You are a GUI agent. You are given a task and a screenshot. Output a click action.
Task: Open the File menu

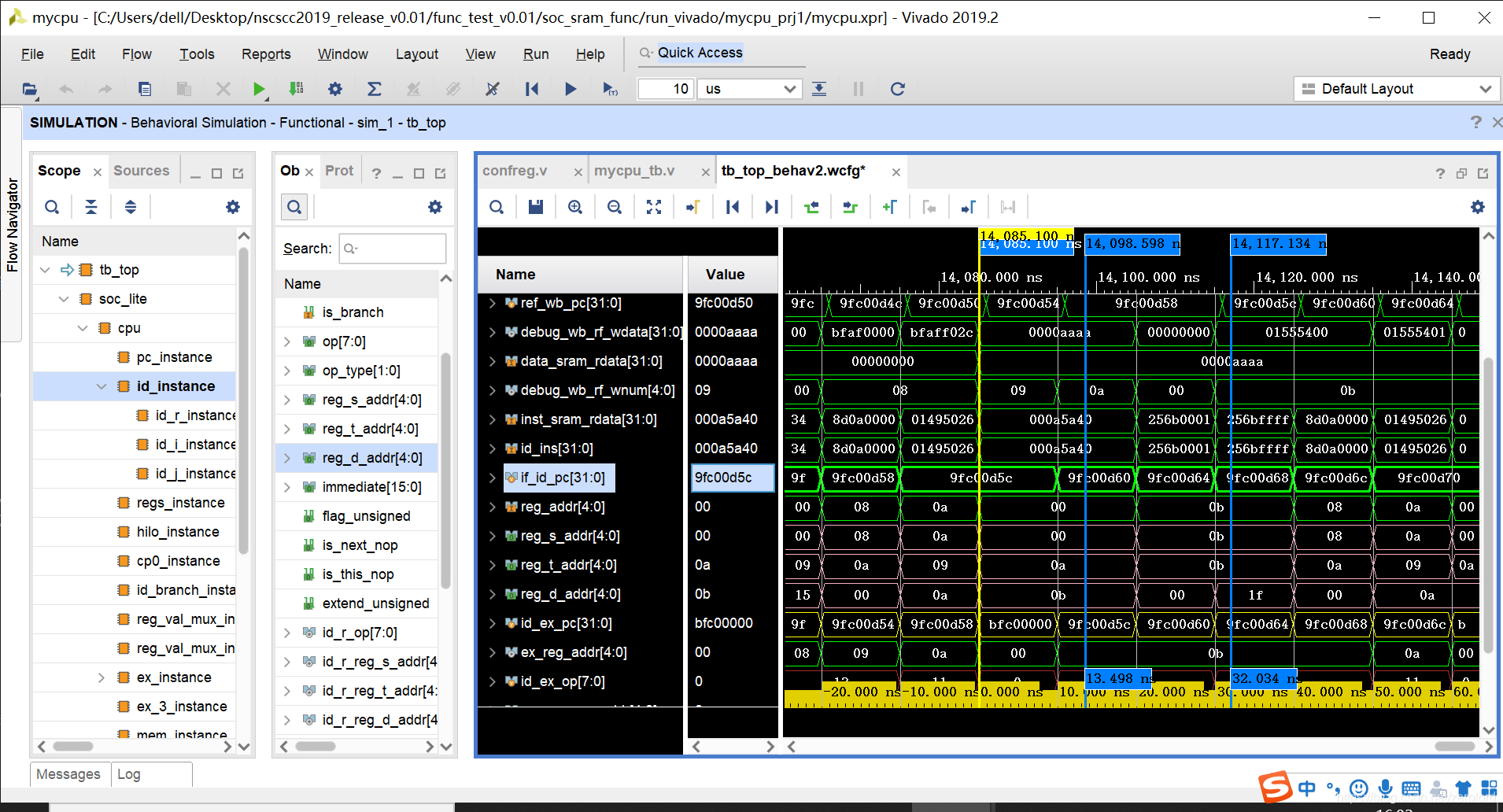pos(32,54)
